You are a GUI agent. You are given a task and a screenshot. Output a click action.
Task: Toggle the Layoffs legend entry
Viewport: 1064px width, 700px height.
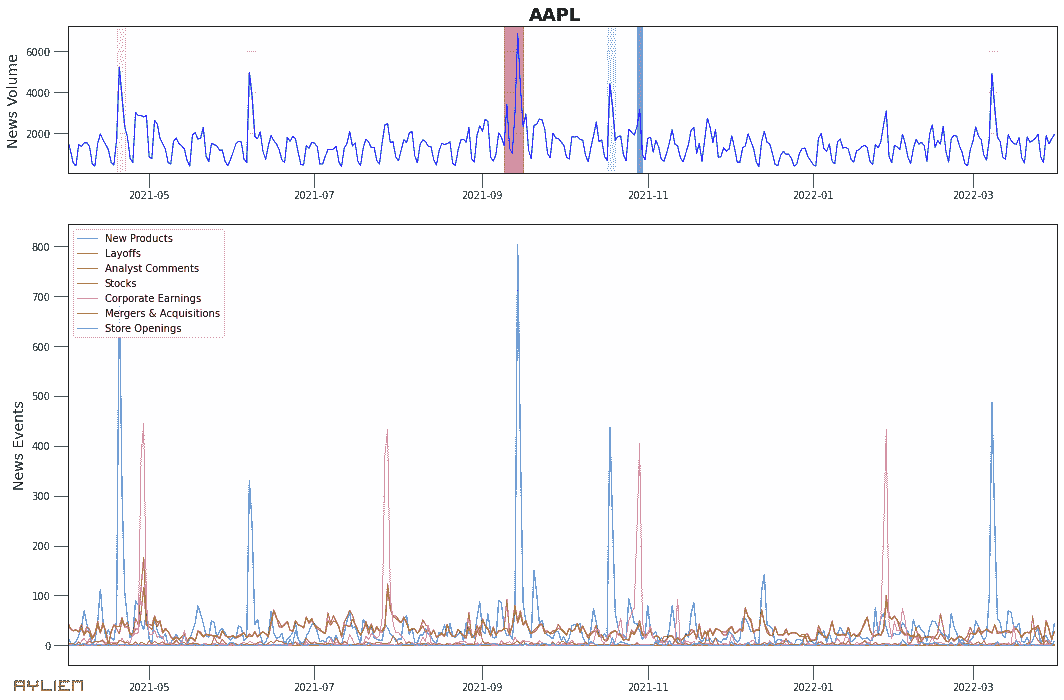point(122,254)
